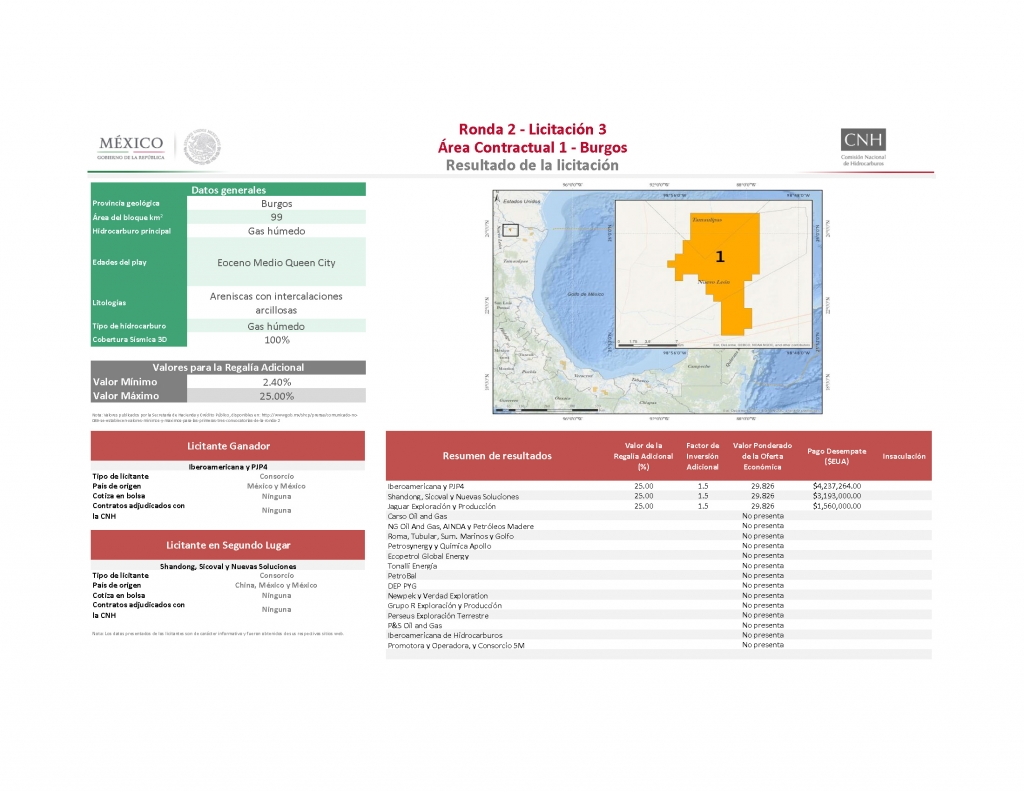Select the Datos generales header
This screenshot has width=1024, height=791.
[228, 189]
